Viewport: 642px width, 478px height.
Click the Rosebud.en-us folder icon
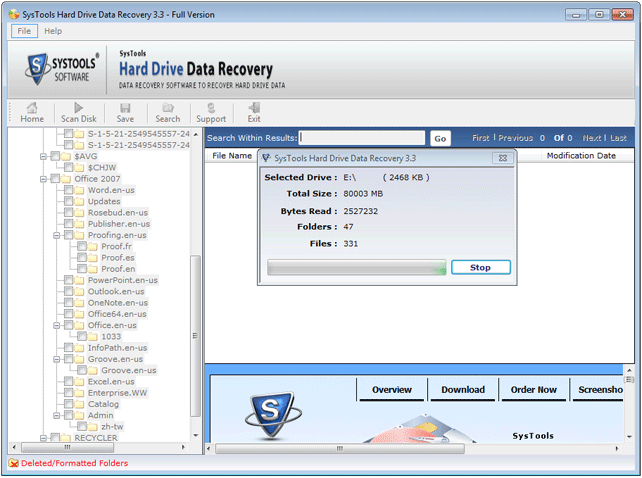point(80,213)
